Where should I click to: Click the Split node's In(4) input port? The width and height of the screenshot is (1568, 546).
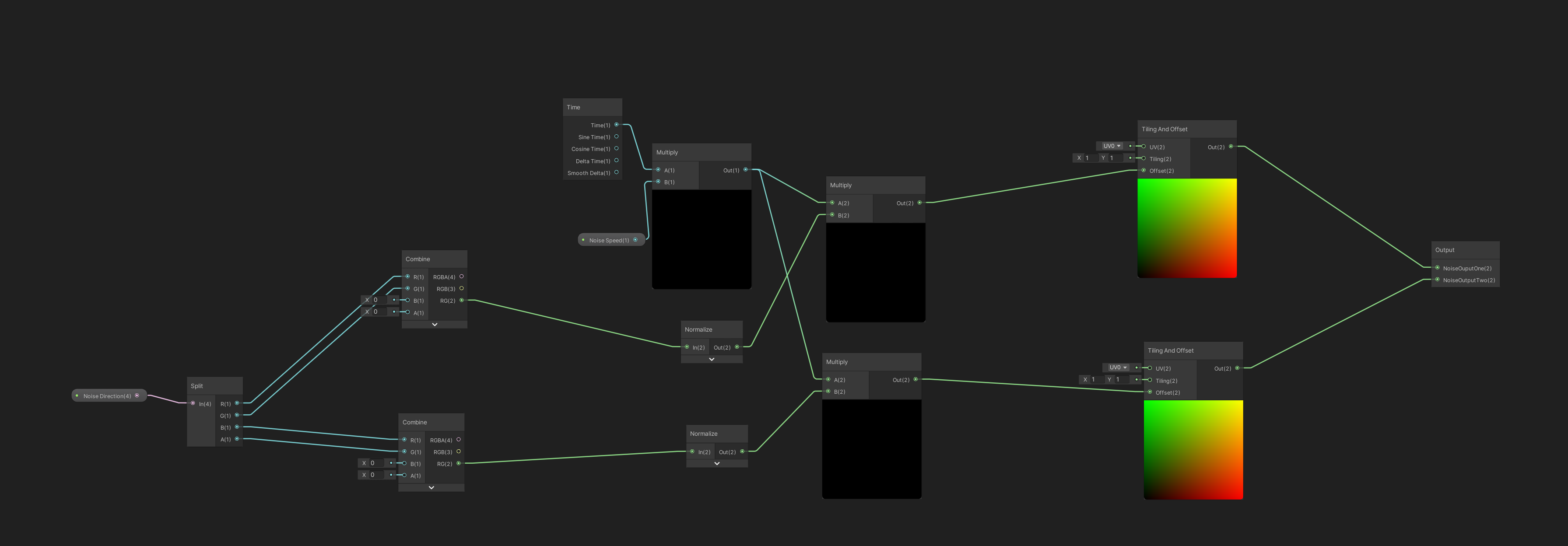point(193,403)
